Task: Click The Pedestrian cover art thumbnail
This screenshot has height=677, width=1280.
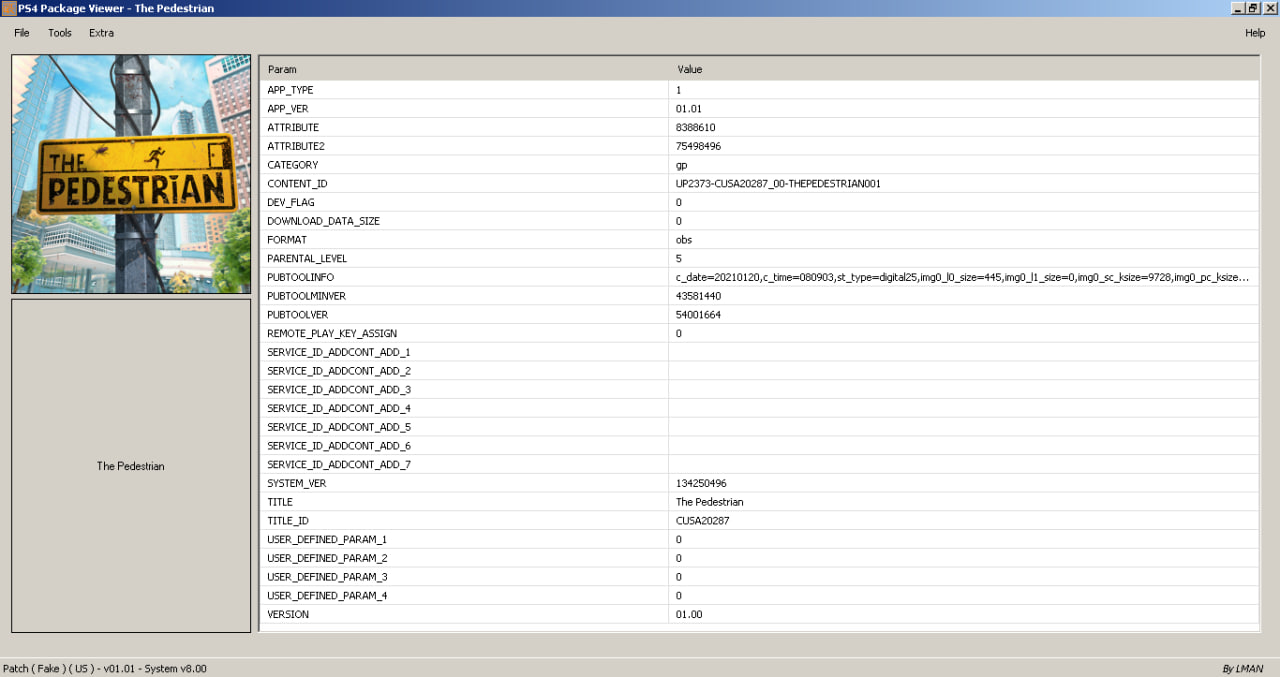Action: pos(131,174)
